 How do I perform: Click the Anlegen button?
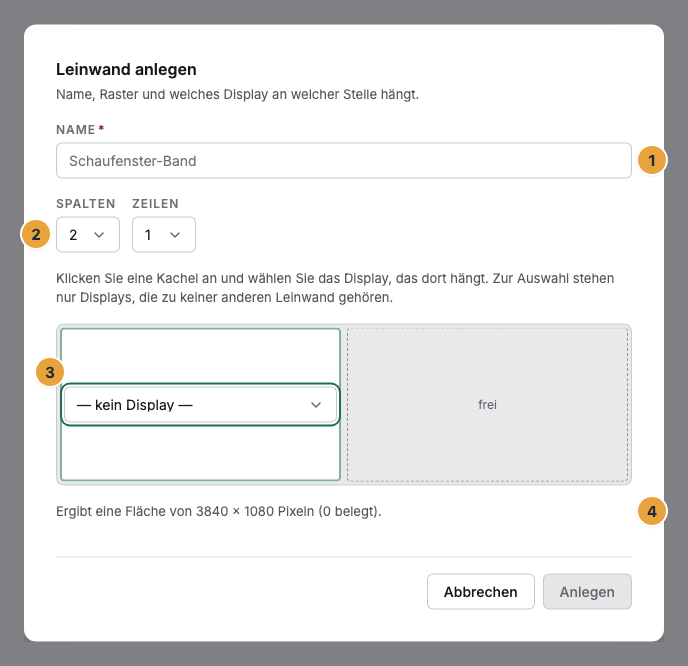587,591
